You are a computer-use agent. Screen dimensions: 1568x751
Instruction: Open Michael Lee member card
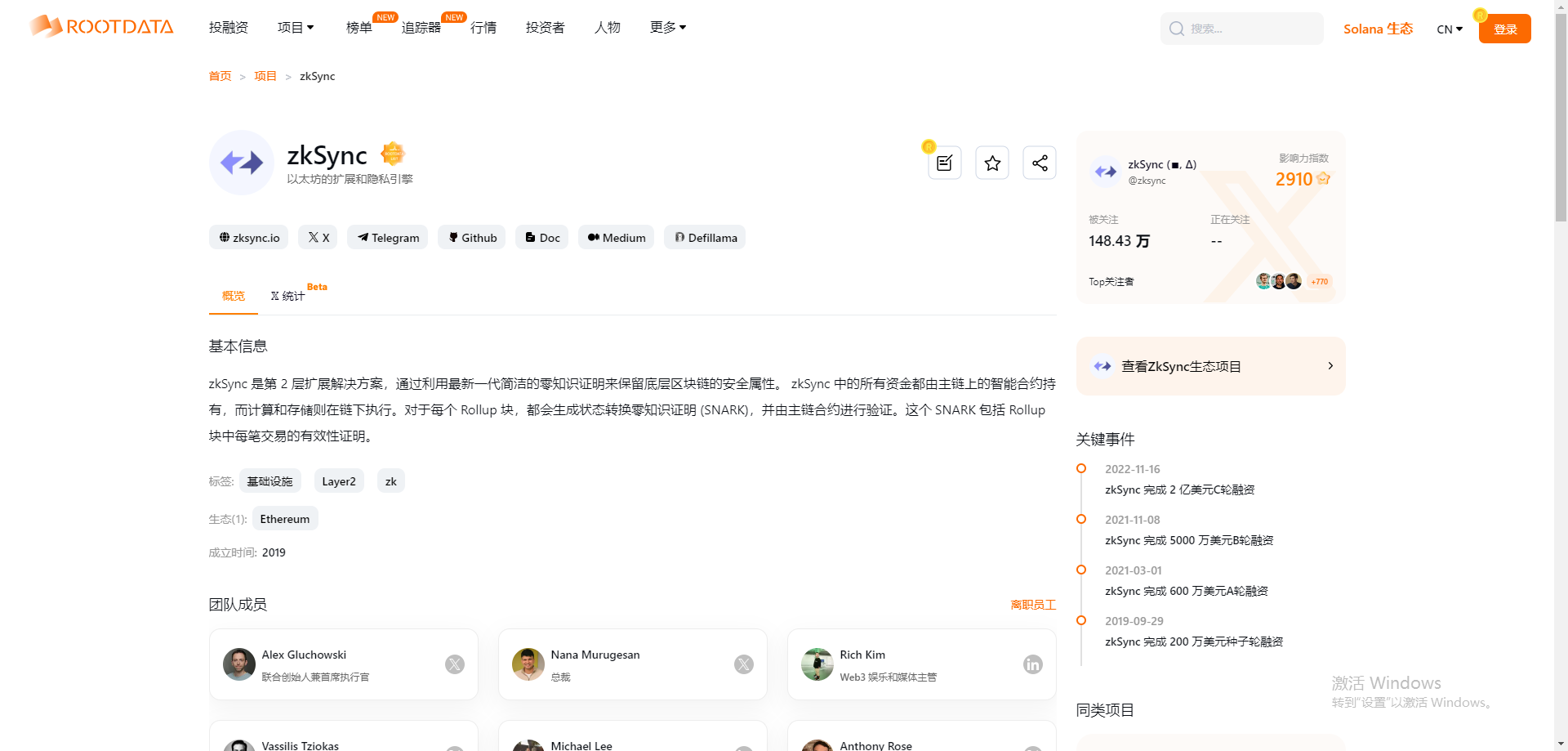[x=633, y=737]
